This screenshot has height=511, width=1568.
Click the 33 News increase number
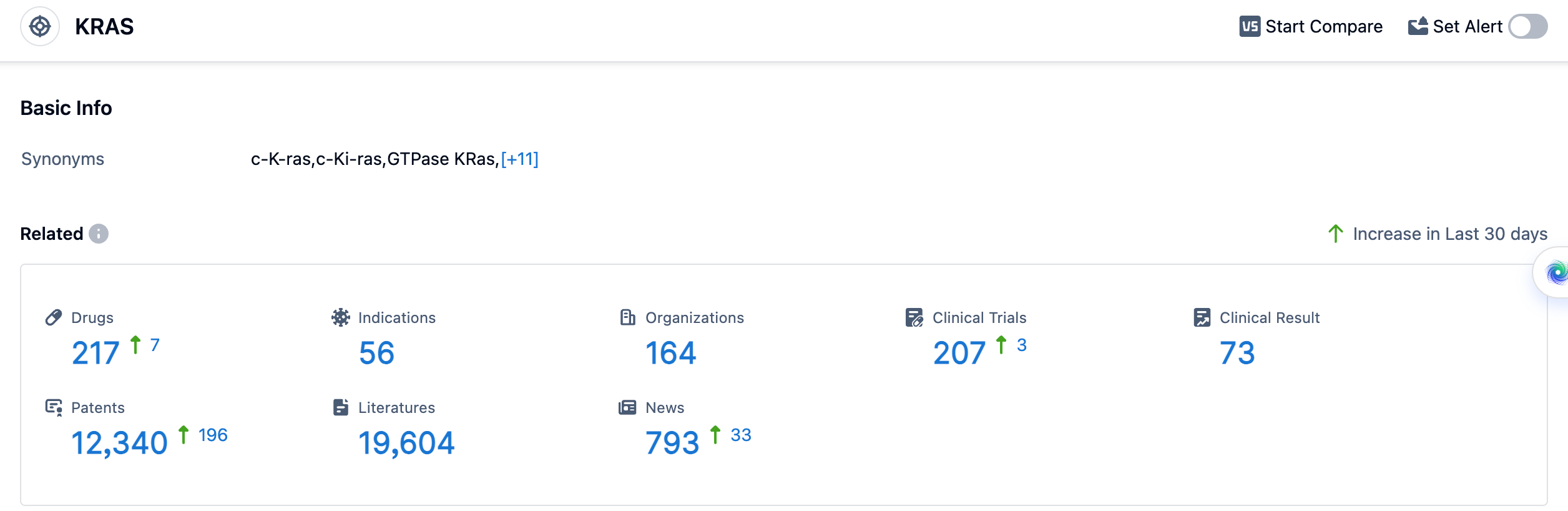741,435
